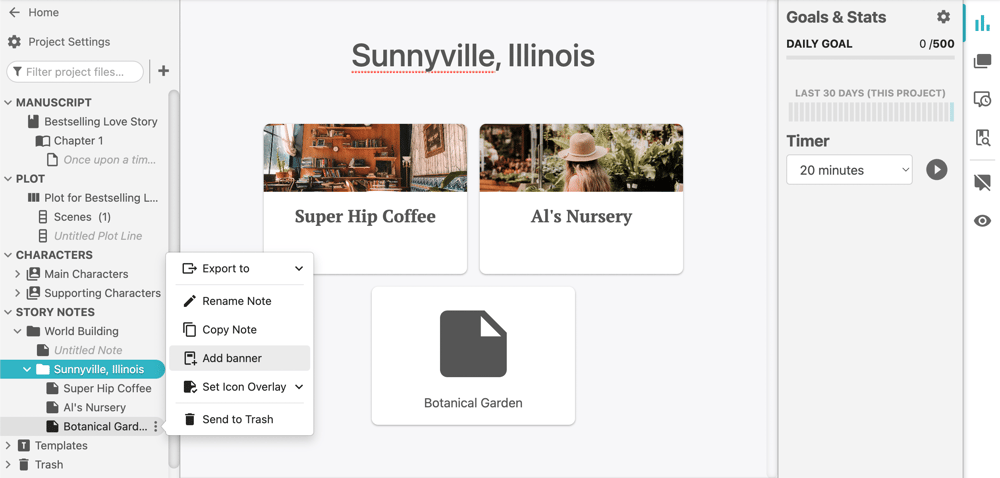Viewport: 1000px width, 478px height.
Task: Click the Templates T icon
Action: pyautogui.click(x=24, y=445)
